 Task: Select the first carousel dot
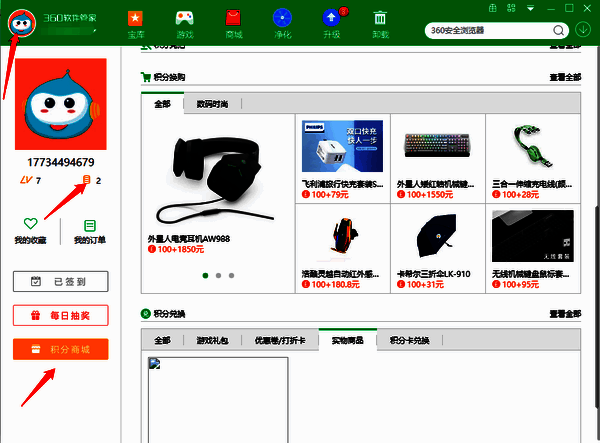205,275
